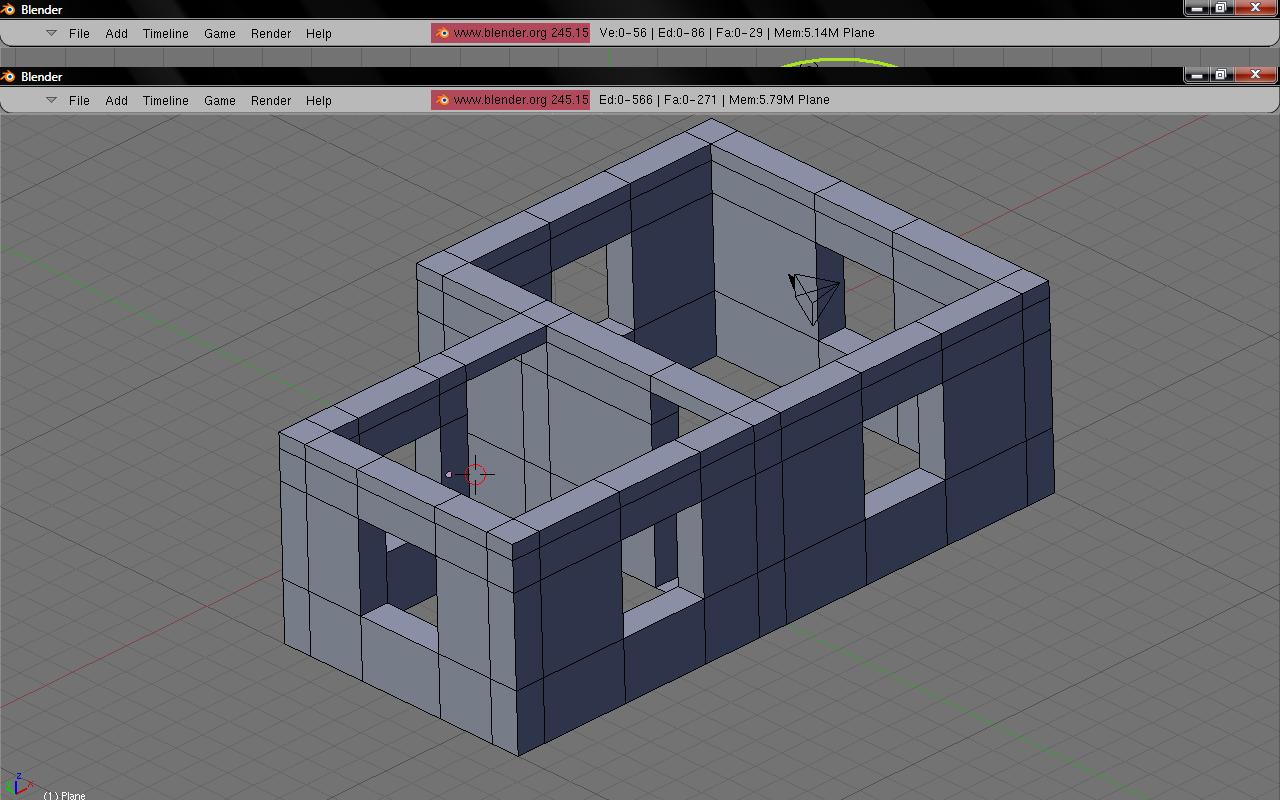Open the Add menu in the back Blender window
The image size is (1280, 800).
point(116,33)
